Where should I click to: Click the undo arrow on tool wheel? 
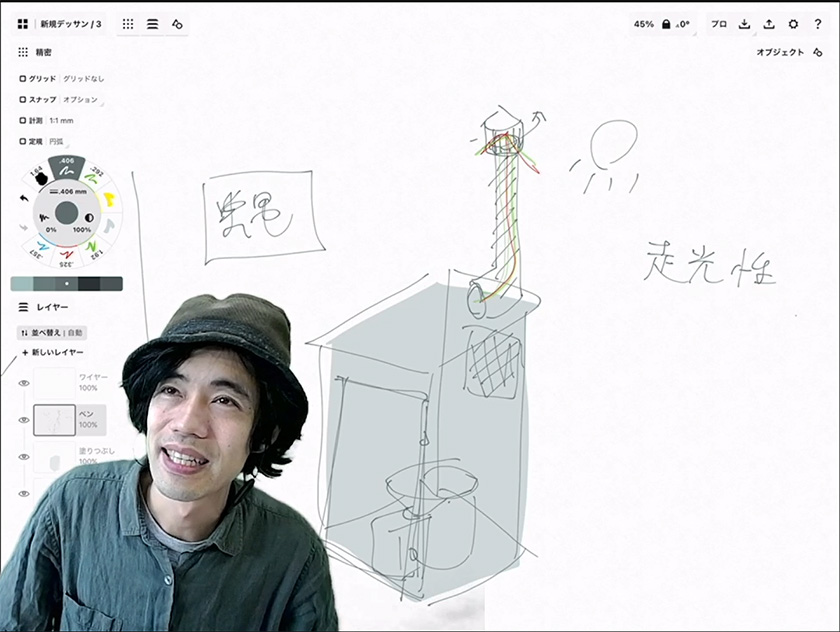24,199
